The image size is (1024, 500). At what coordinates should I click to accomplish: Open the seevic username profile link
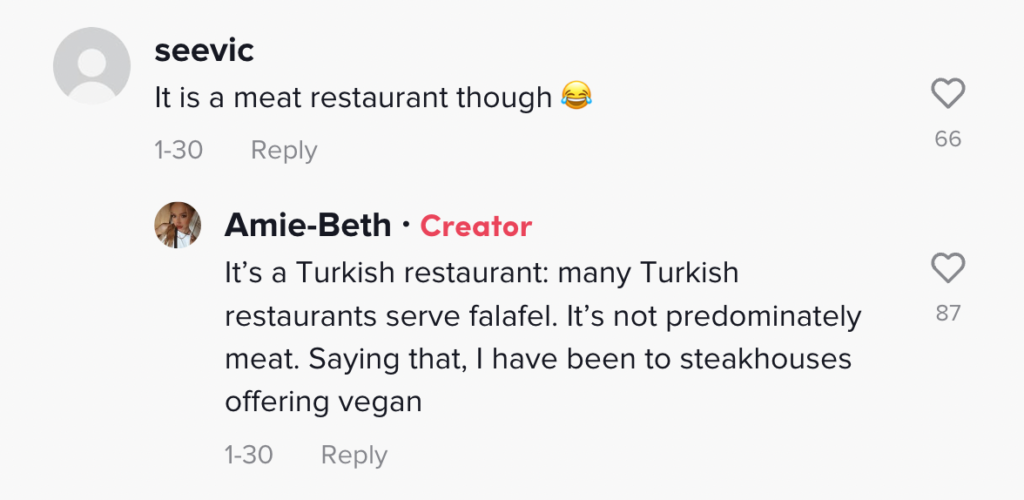[x=204, y=50]
